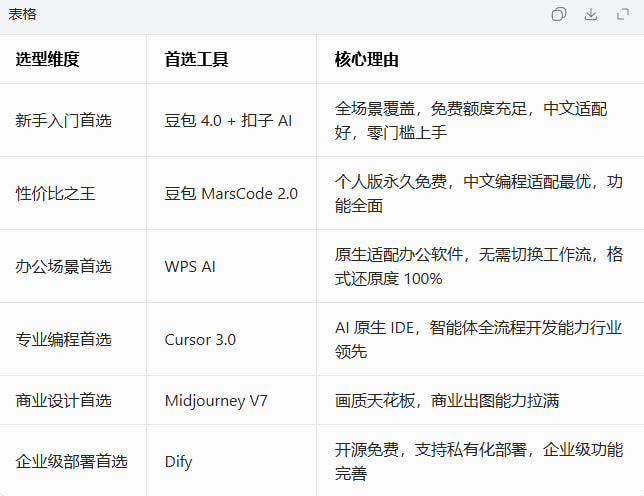Click the reason text starting 开源免费
The height and width of the screenshot is (496, 644).
[x=478, y=462]
